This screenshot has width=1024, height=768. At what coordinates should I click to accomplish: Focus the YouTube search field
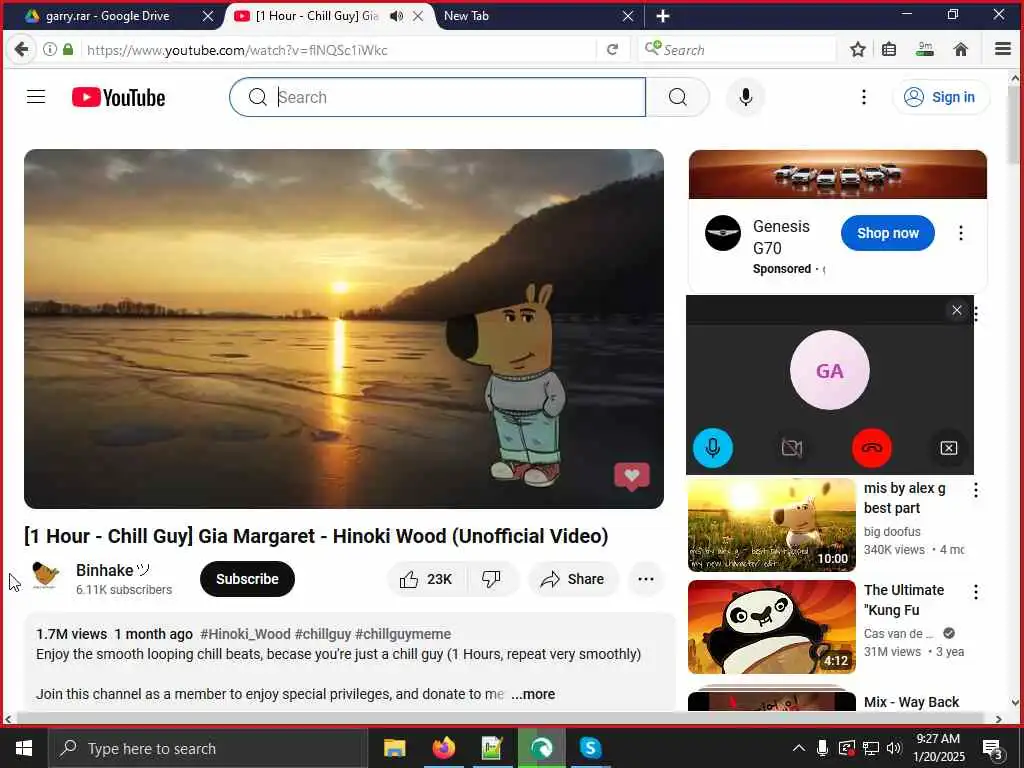pyautogui.click(x=438, y=97)
